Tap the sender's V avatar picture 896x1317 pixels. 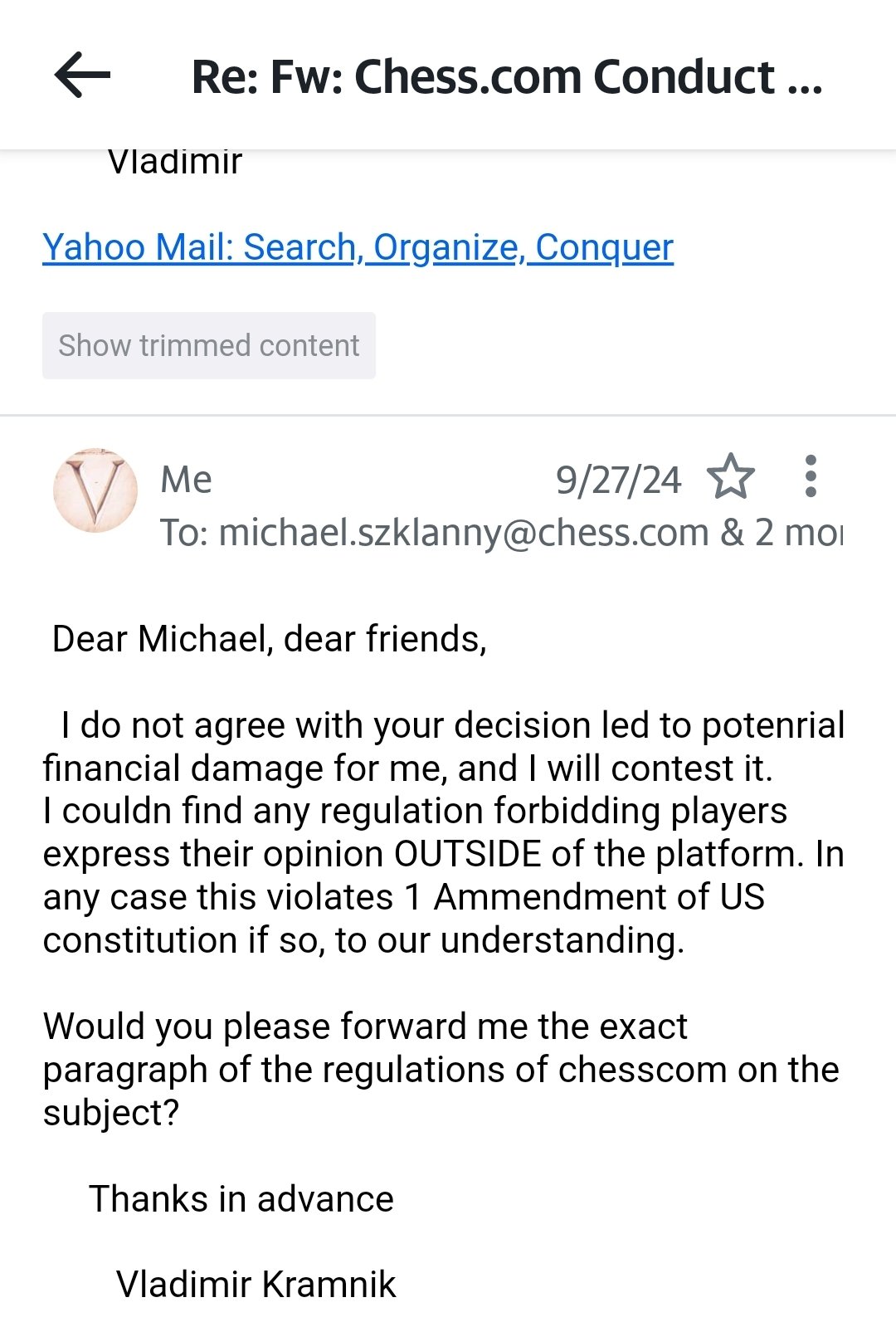[95, 490]
